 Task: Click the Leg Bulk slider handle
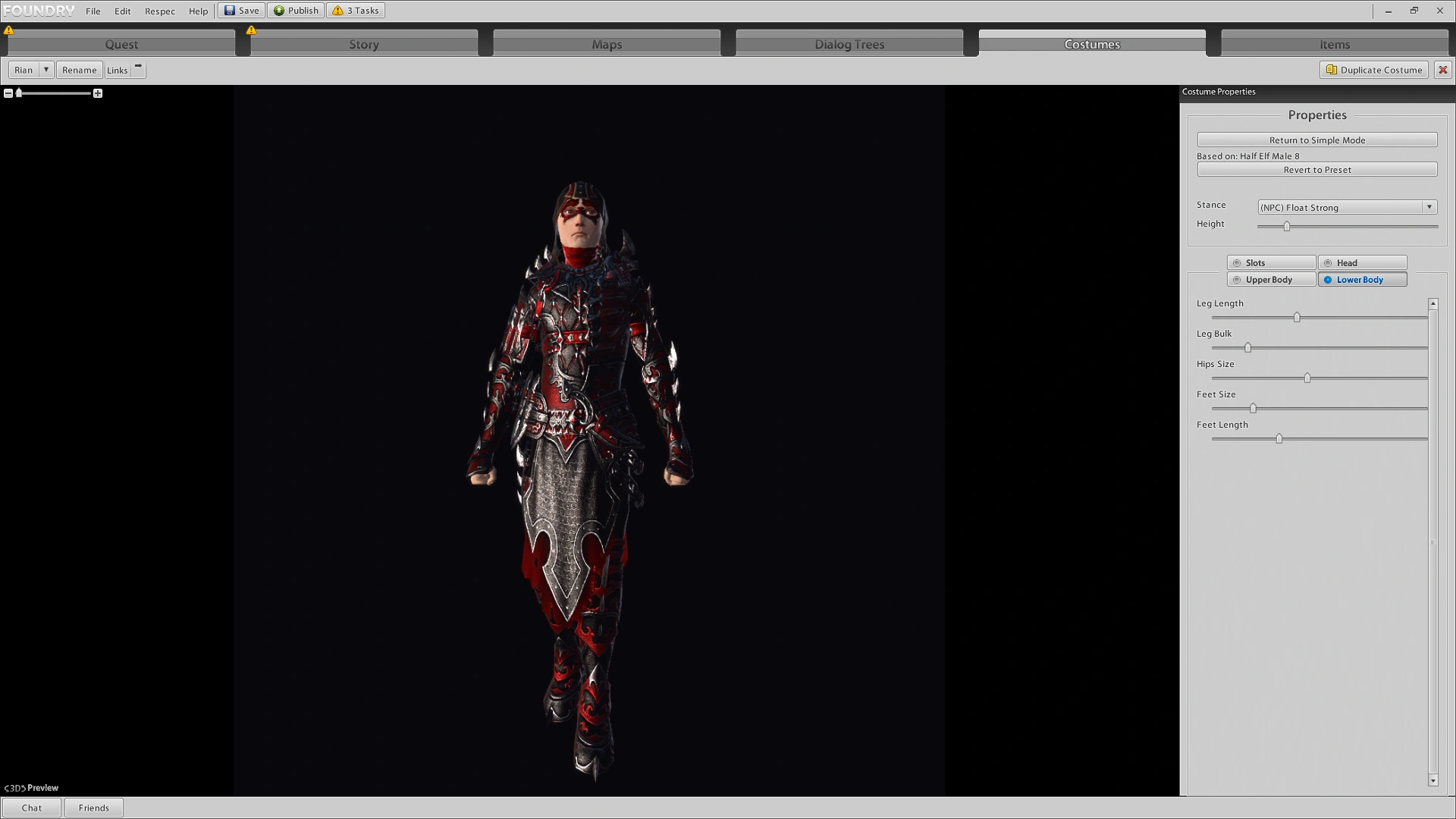pyautogui.click(x=1247, y=348)
